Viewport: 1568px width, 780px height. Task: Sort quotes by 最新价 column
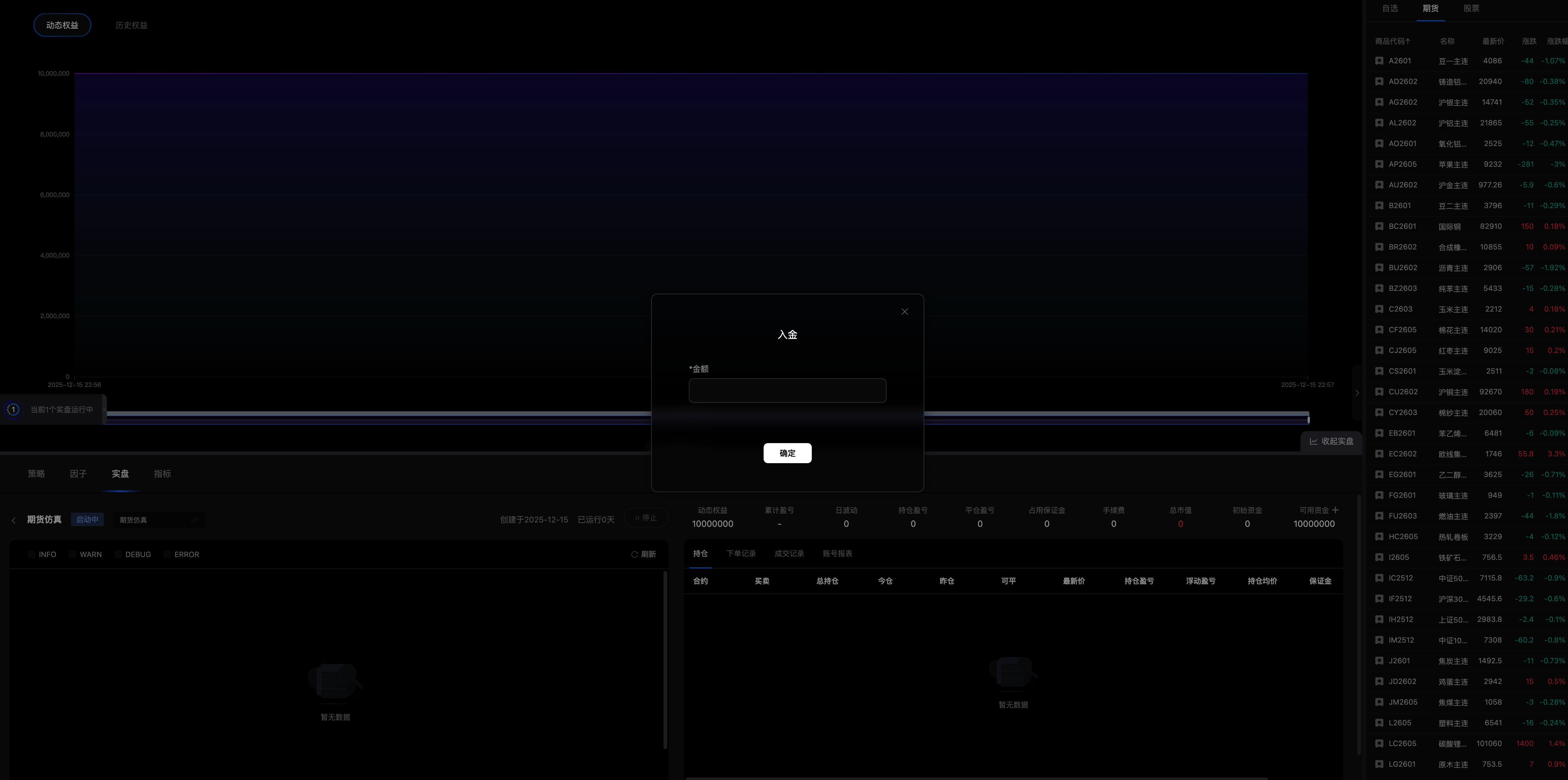[1493, 41]
